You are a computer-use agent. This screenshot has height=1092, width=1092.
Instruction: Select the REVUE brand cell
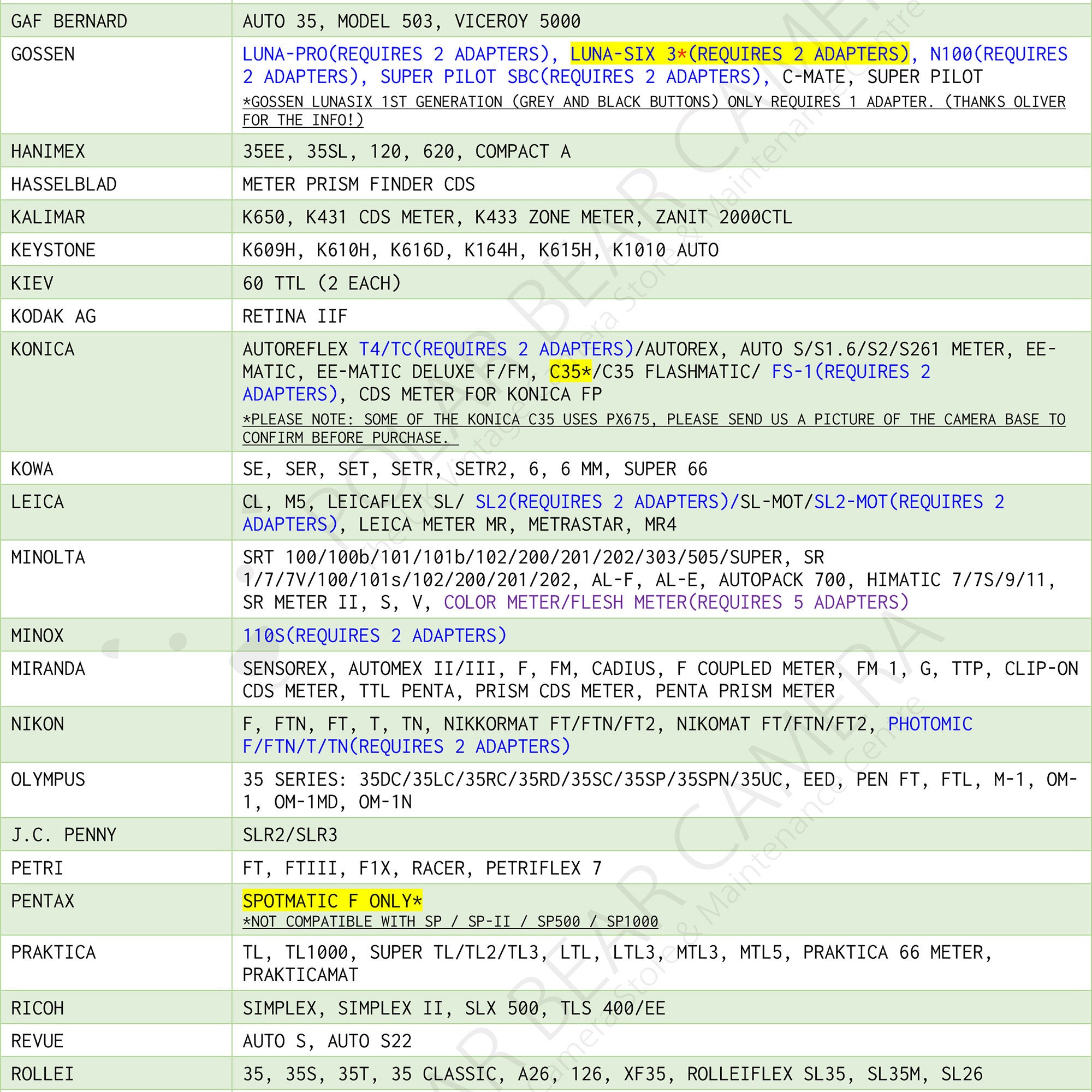(116, 1040)
